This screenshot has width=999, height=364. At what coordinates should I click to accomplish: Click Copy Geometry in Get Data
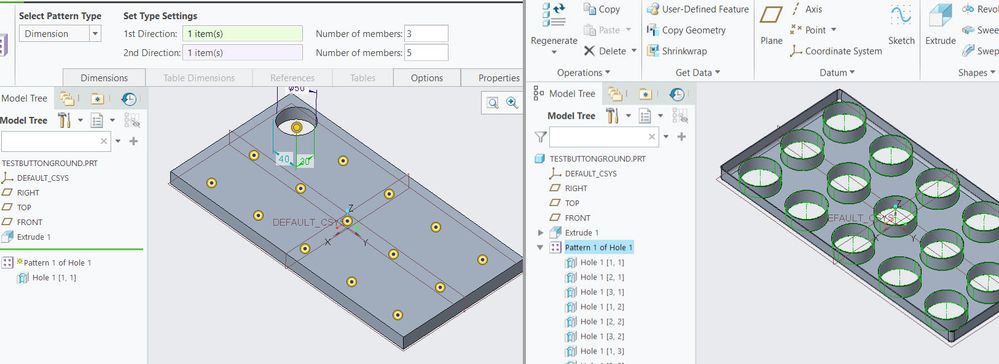pos(686,30)
